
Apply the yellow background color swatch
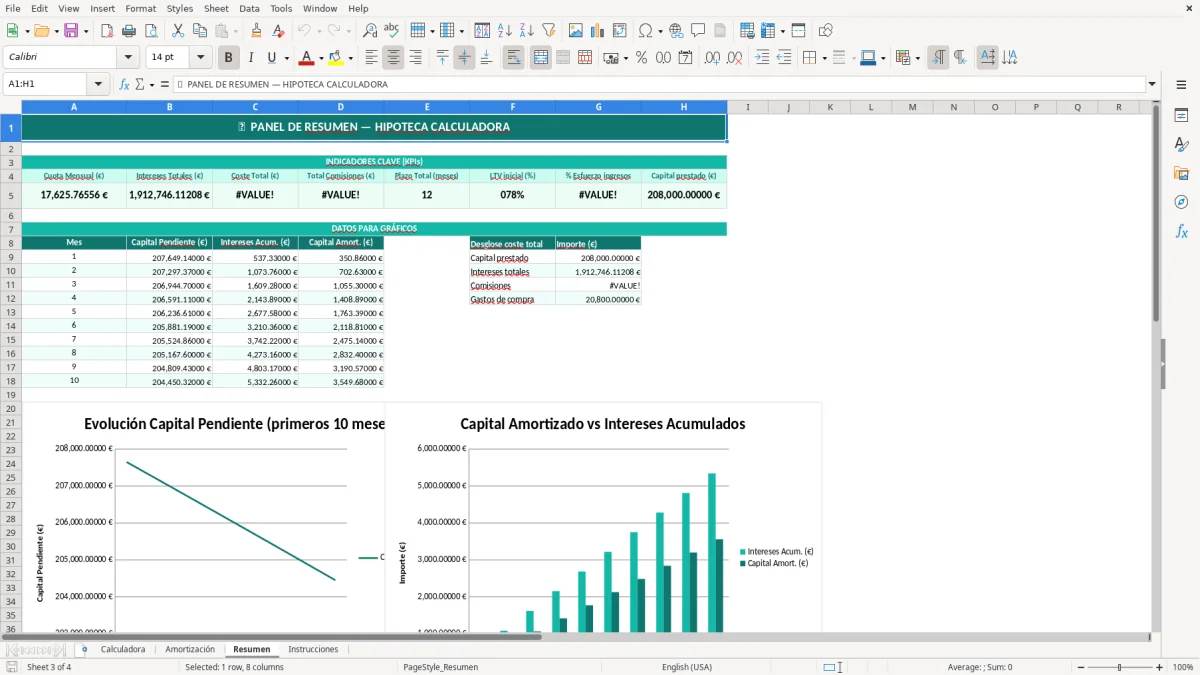336,58
